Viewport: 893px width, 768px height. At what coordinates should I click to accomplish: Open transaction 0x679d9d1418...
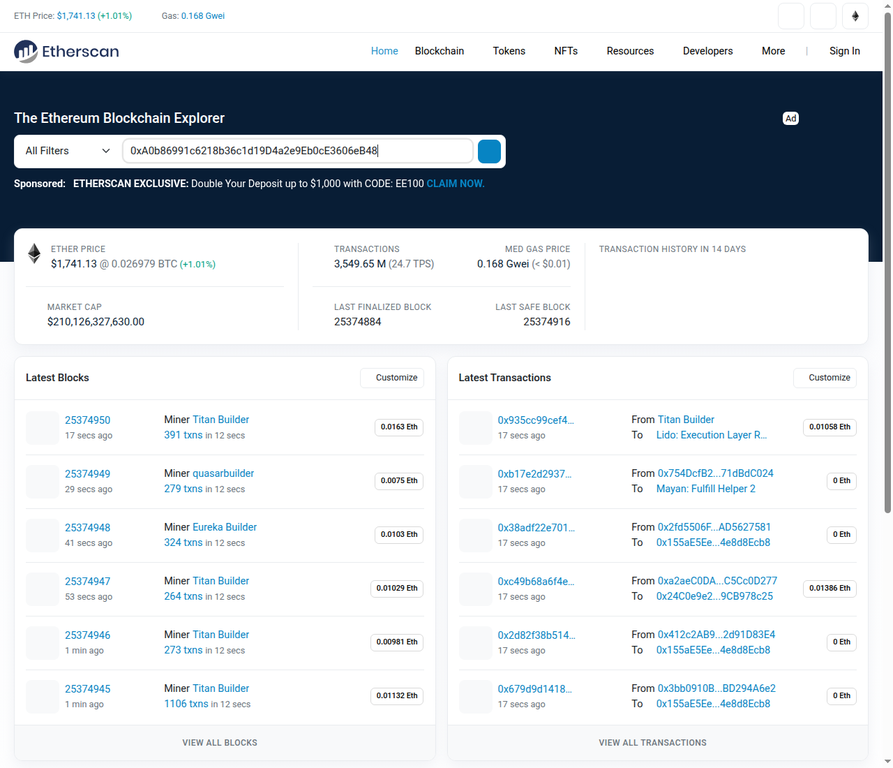[x=535, y=689]
